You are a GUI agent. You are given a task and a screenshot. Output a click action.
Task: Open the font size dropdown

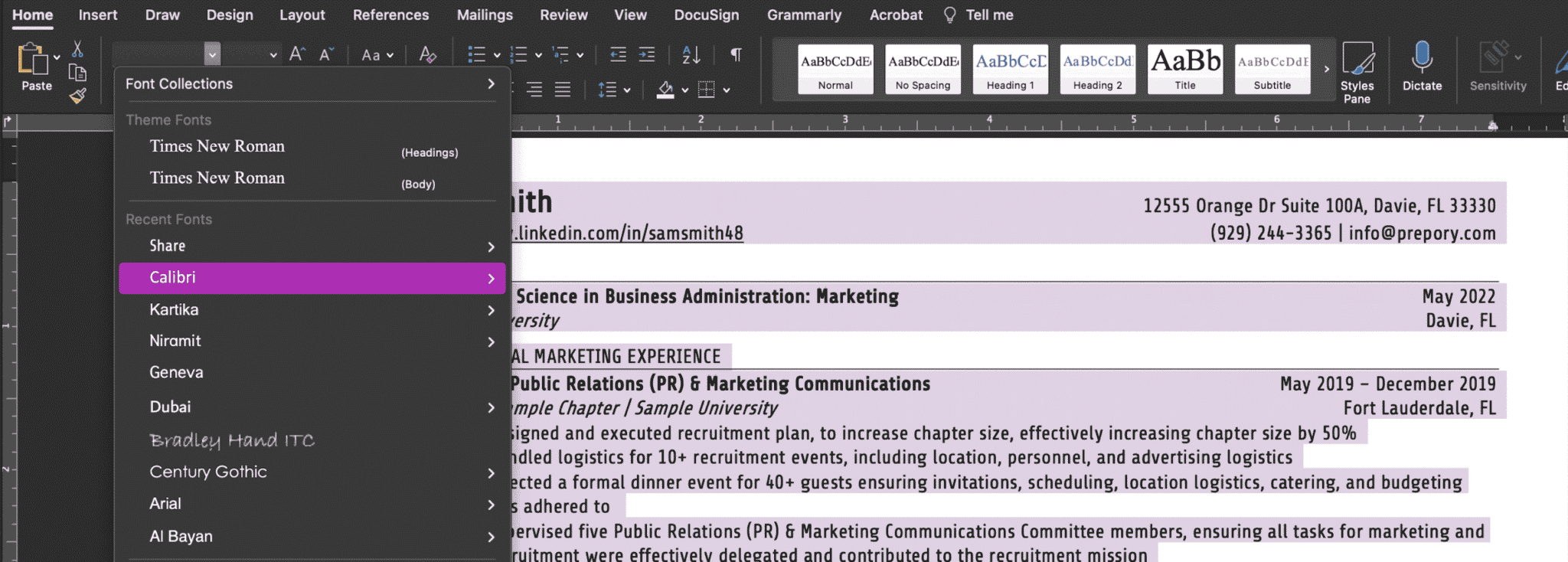(273, 54)
